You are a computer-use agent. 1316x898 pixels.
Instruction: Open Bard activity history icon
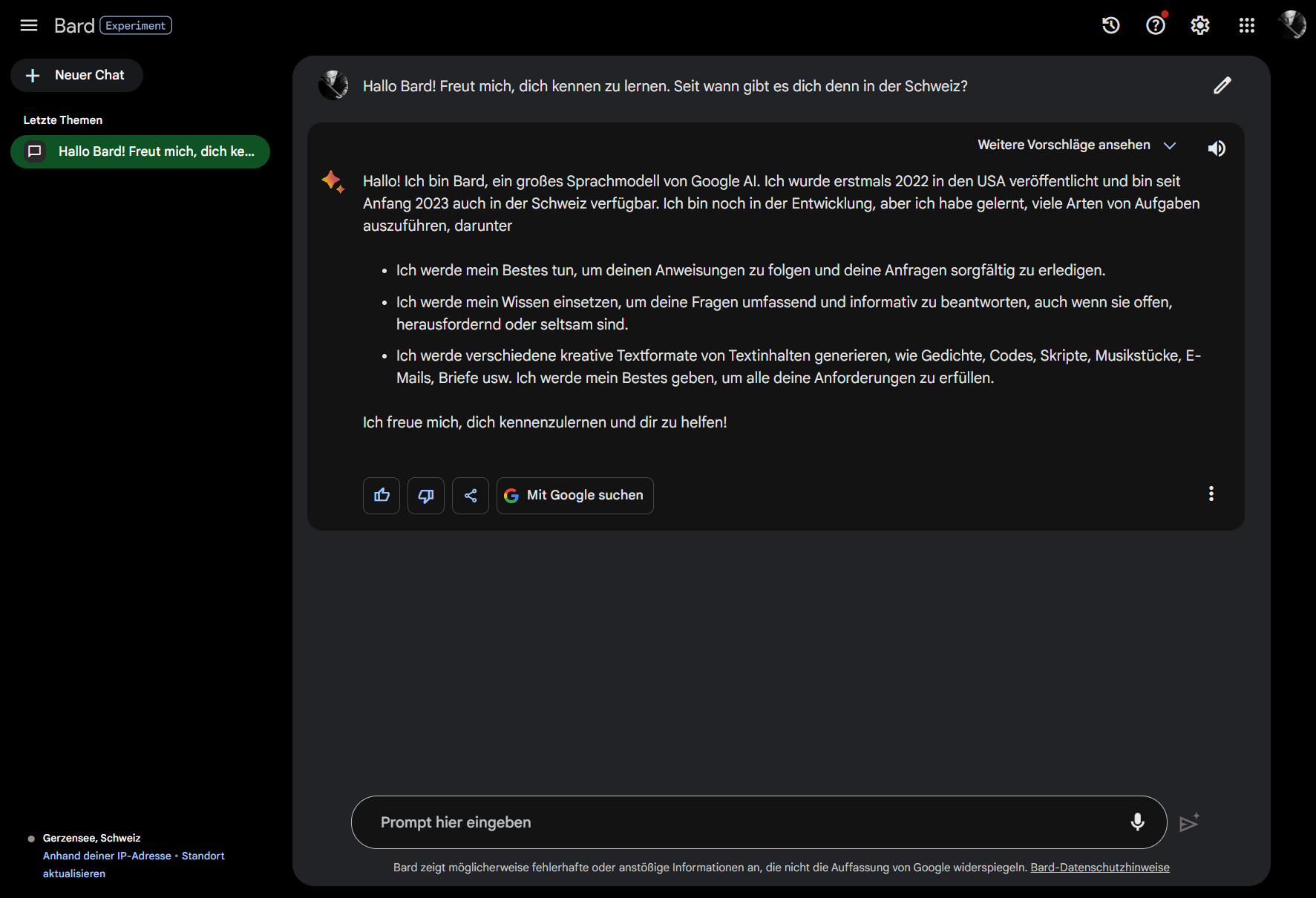click(x=1110, y=25)
